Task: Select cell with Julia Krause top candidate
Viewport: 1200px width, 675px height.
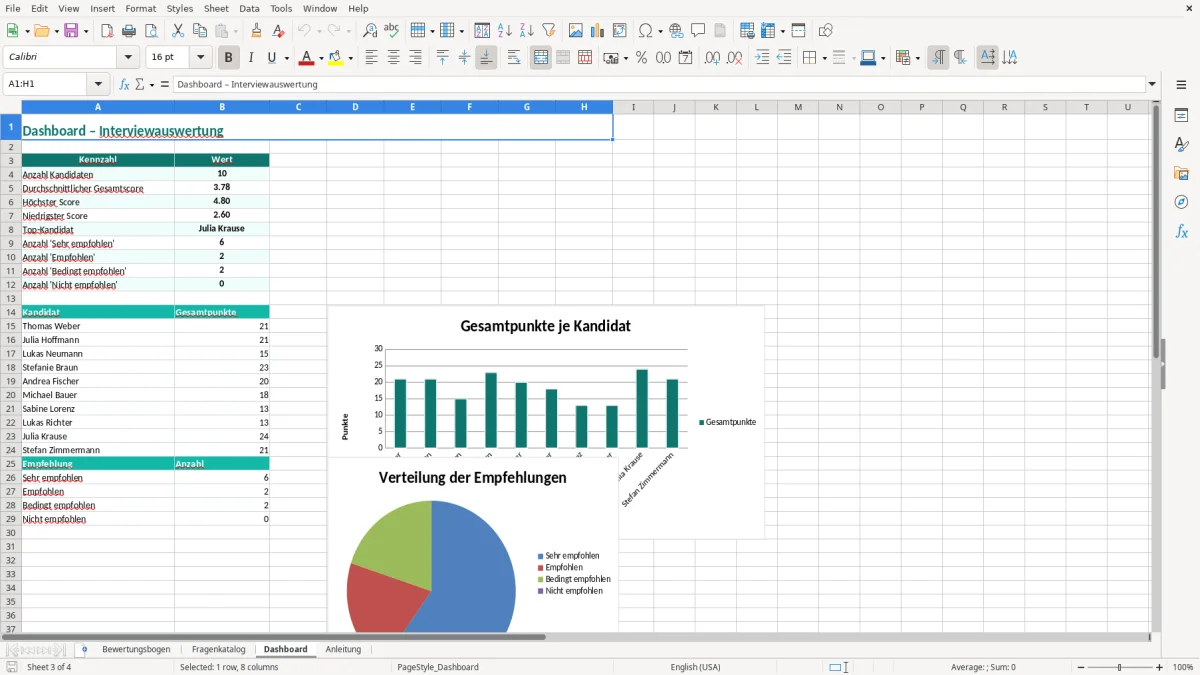Action: (x=221, y=229)
